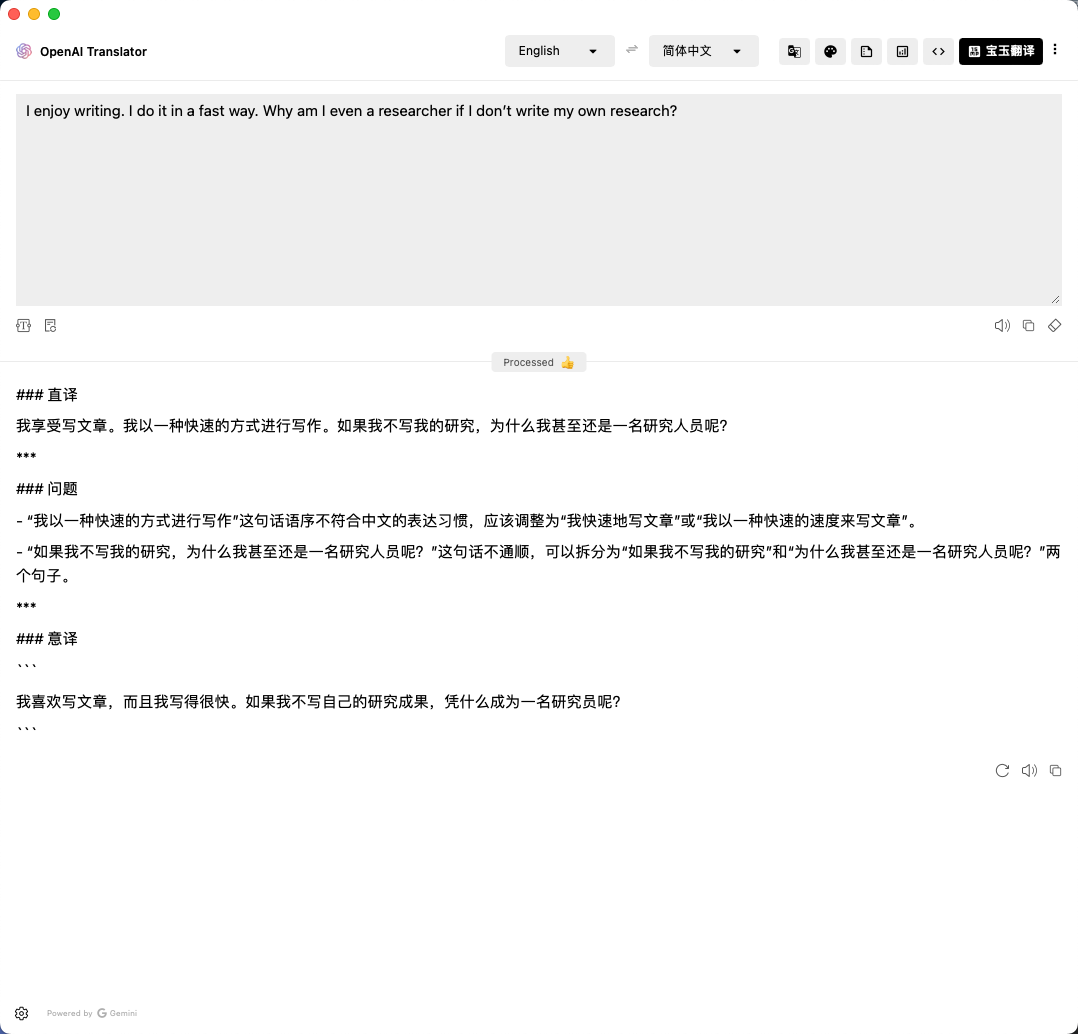Regenerate the translation result
The height and width of the screenshot is (1034, 1078).
[x=1002, y=771]
